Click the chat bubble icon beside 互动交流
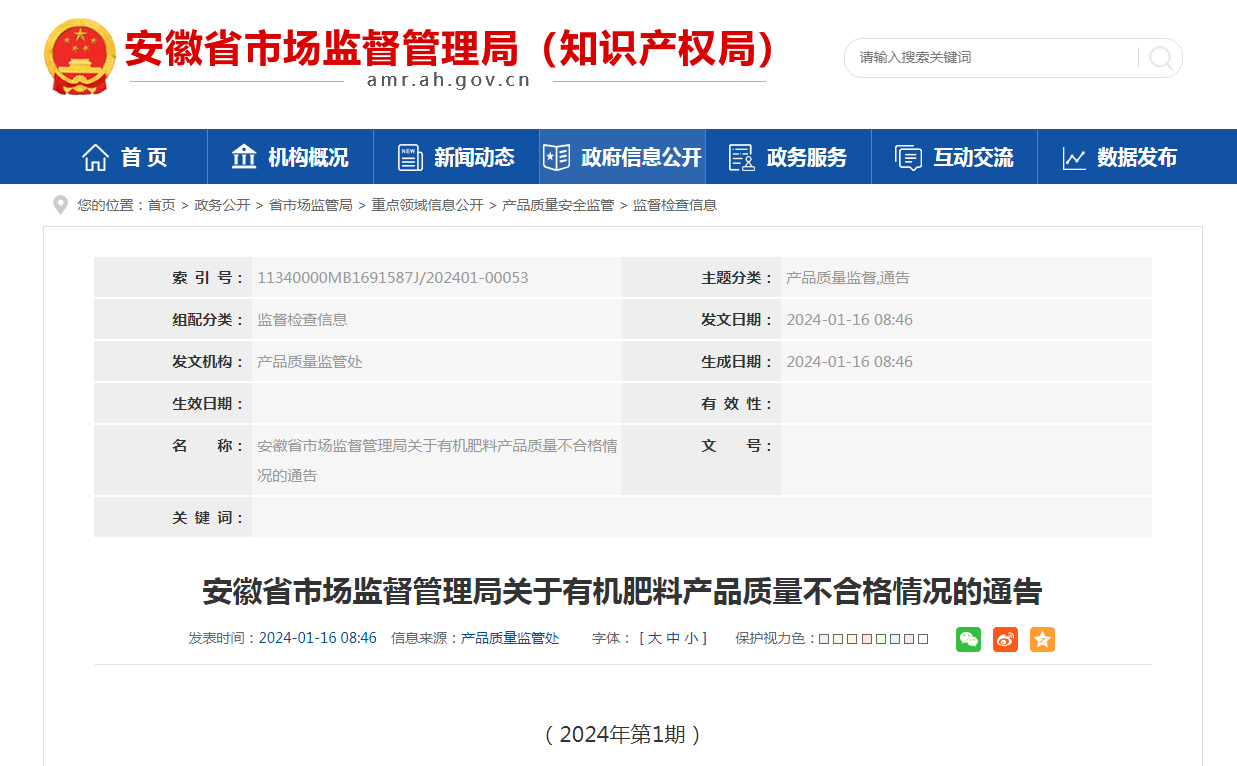 pyautogui.click(x=908, y=157)
